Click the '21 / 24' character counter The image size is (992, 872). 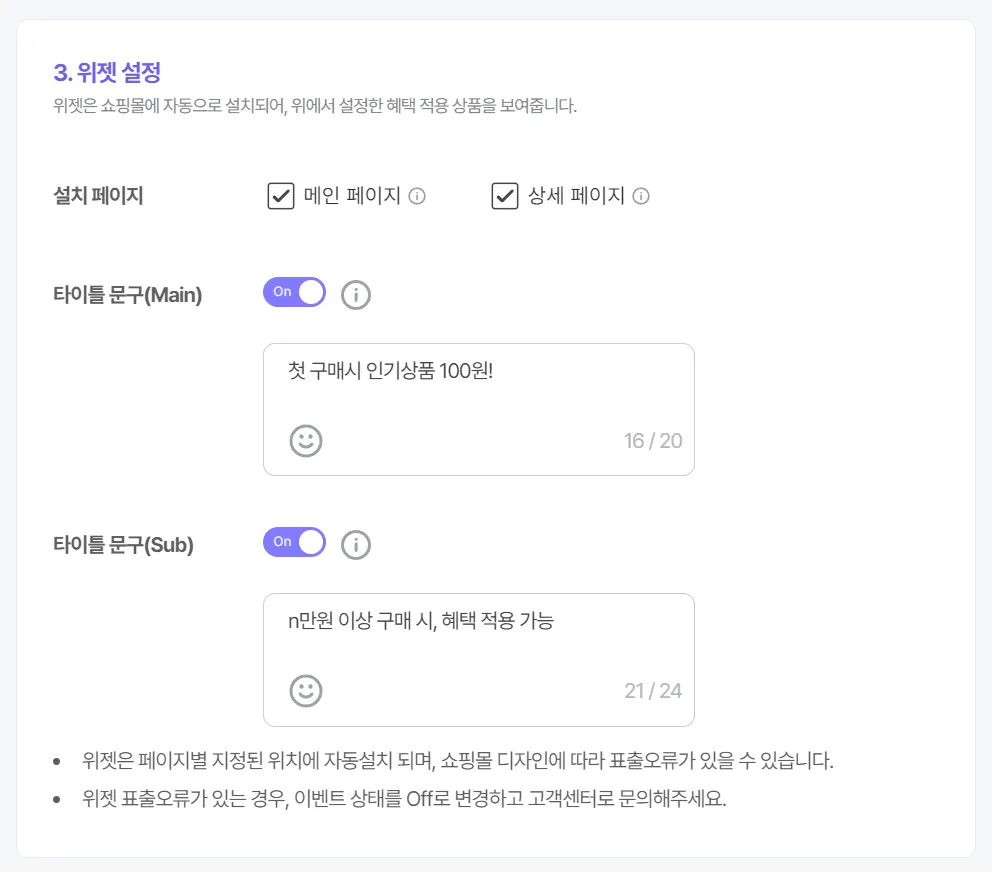[x=653, y=691]
